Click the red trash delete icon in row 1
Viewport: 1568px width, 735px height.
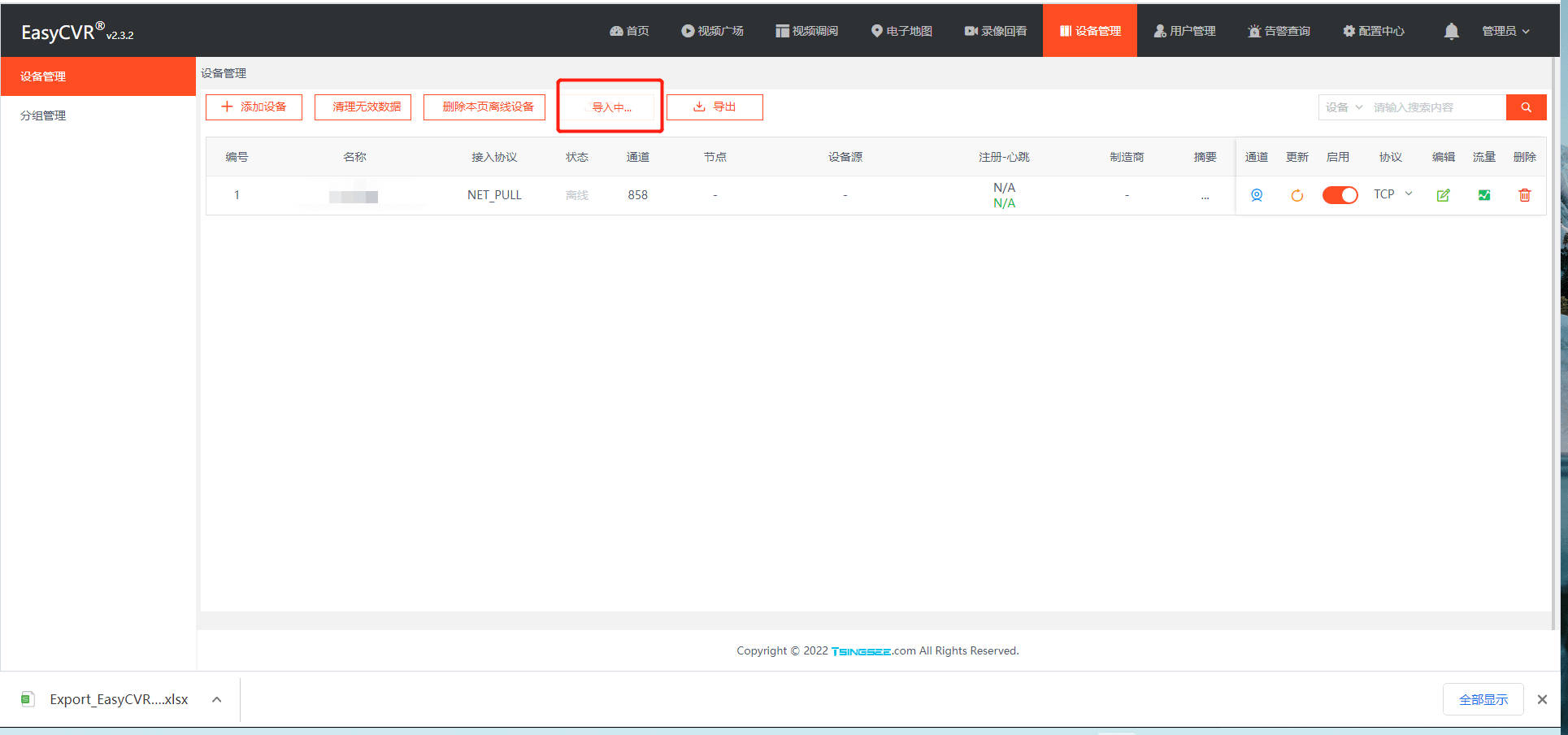[x=1524, y=195]
